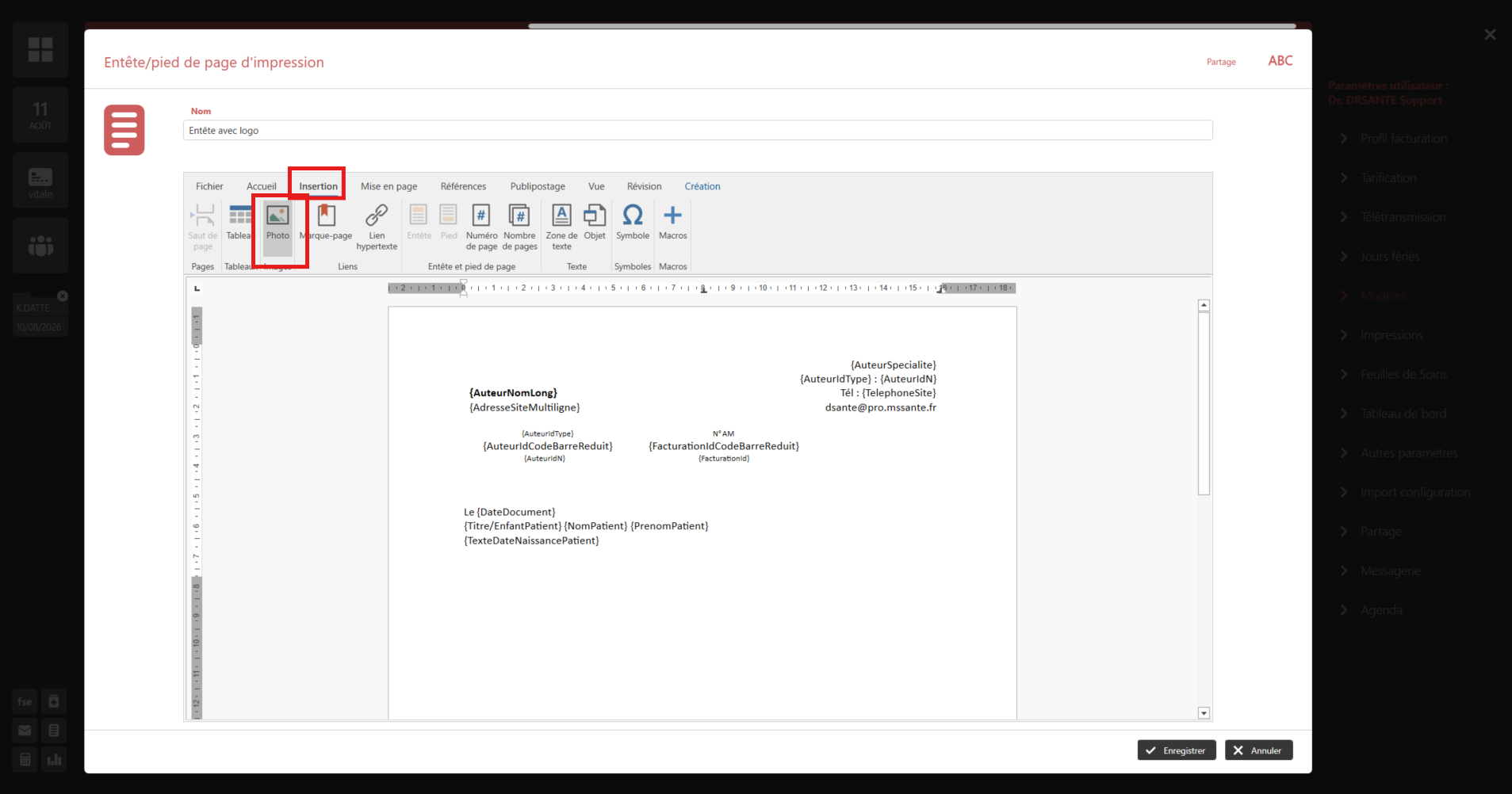This screenshot has height=794, width=1512.
Task: Click the Enregistrer button
Action: (x=1177, y=750)
